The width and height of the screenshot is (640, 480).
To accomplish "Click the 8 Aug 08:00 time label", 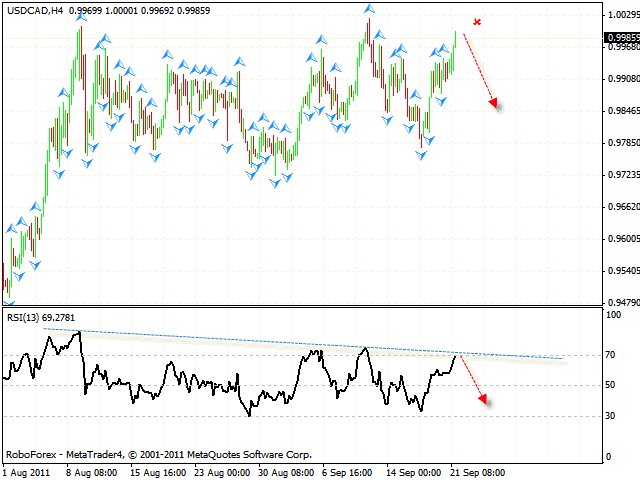I will [92, 473].
